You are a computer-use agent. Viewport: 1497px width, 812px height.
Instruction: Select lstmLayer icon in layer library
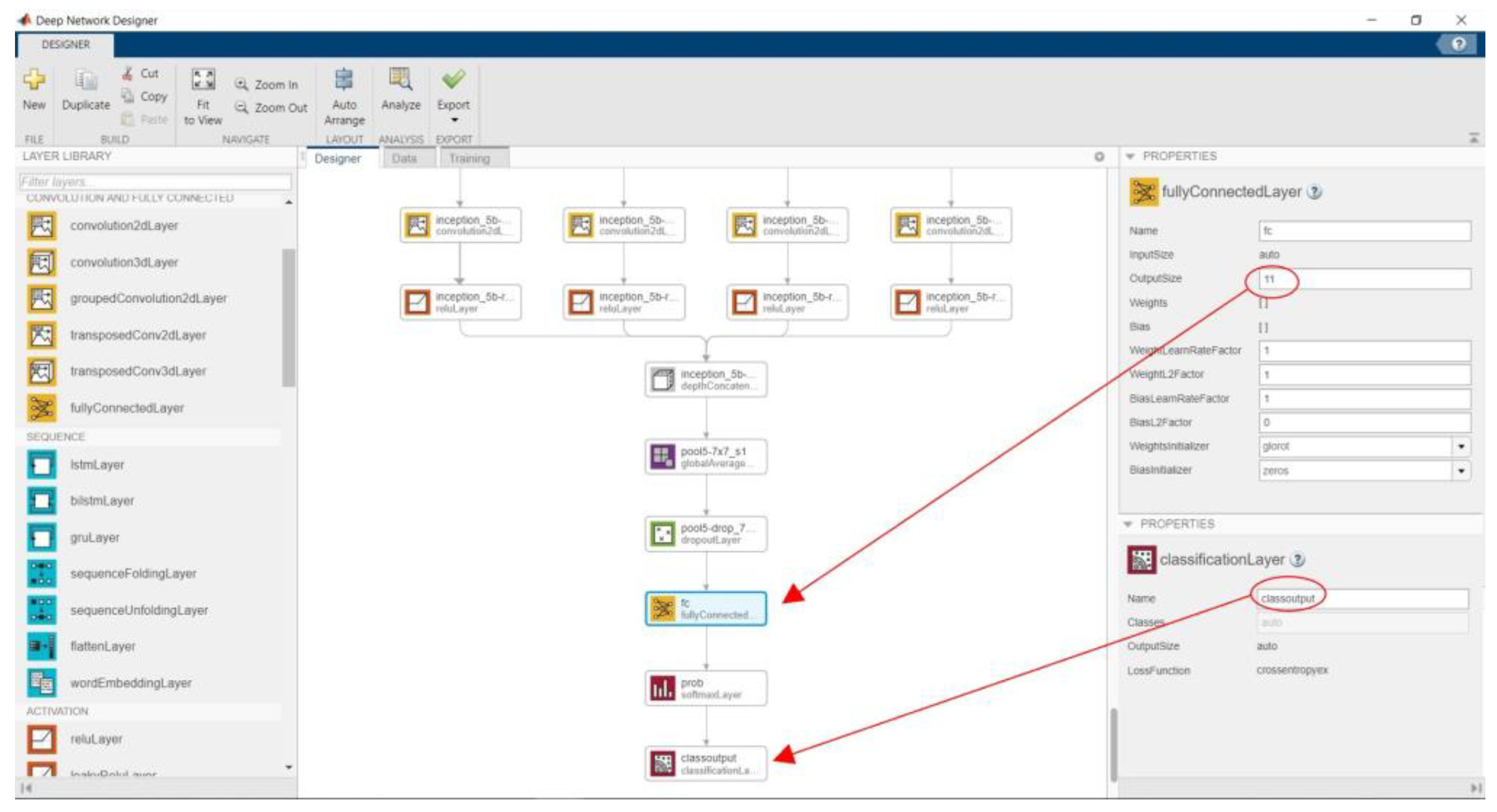[x=41, y=465]
